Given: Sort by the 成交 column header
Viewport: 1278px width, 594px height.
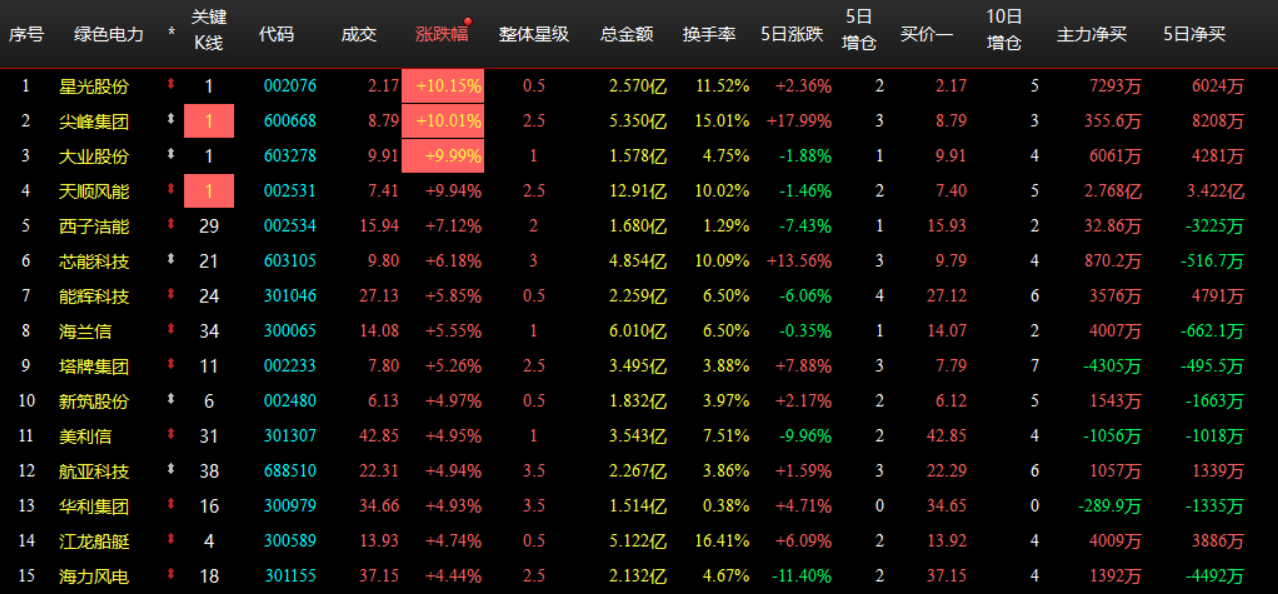Looking at the screenshot, I should pos(359,34).
